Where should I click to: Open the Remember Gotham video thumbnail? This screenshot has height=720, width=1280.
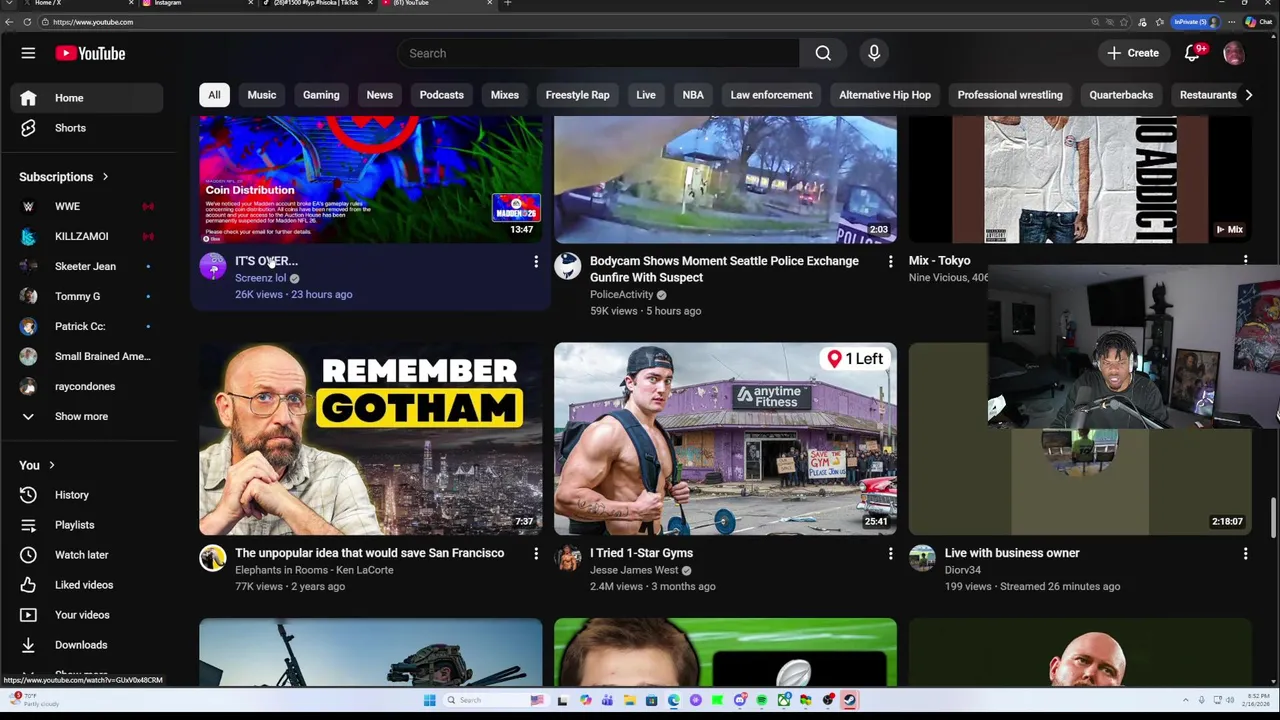click(370, 439)
